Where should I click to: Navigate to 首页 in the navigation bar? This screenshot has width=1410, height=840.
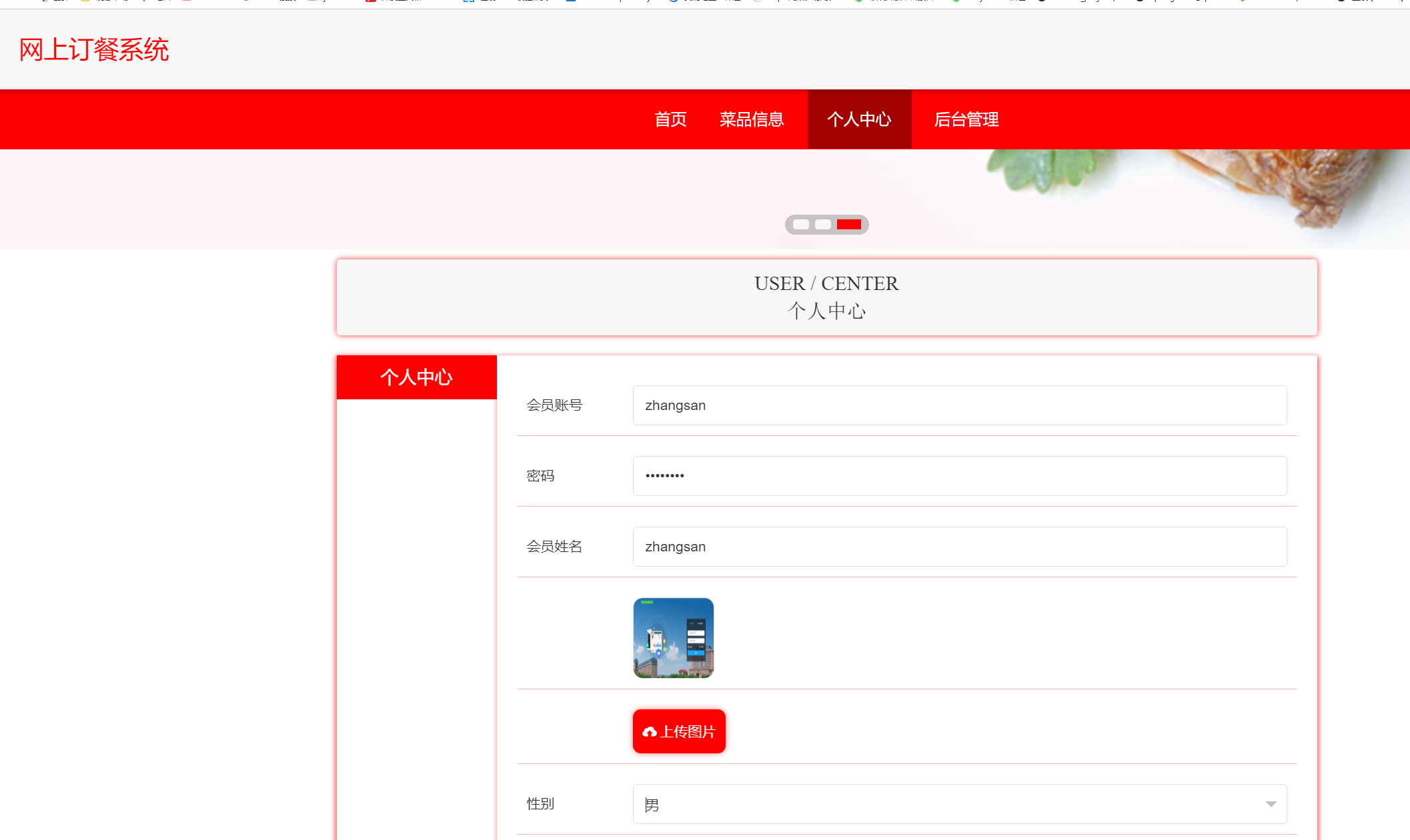pyautogui.click(x=670, y=119)
